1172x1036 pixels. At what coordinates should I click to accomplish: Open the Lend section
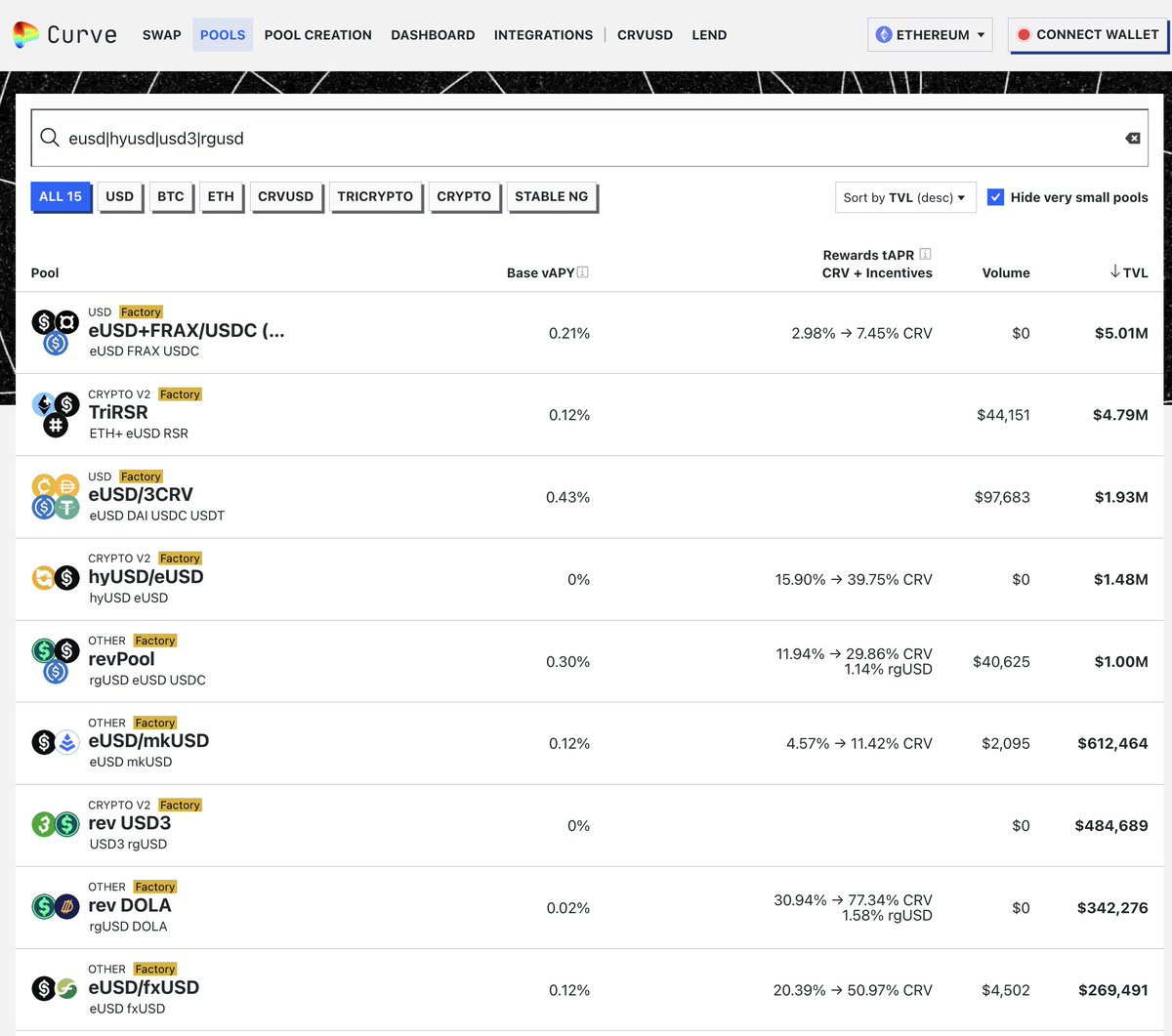tap(709, 34)
